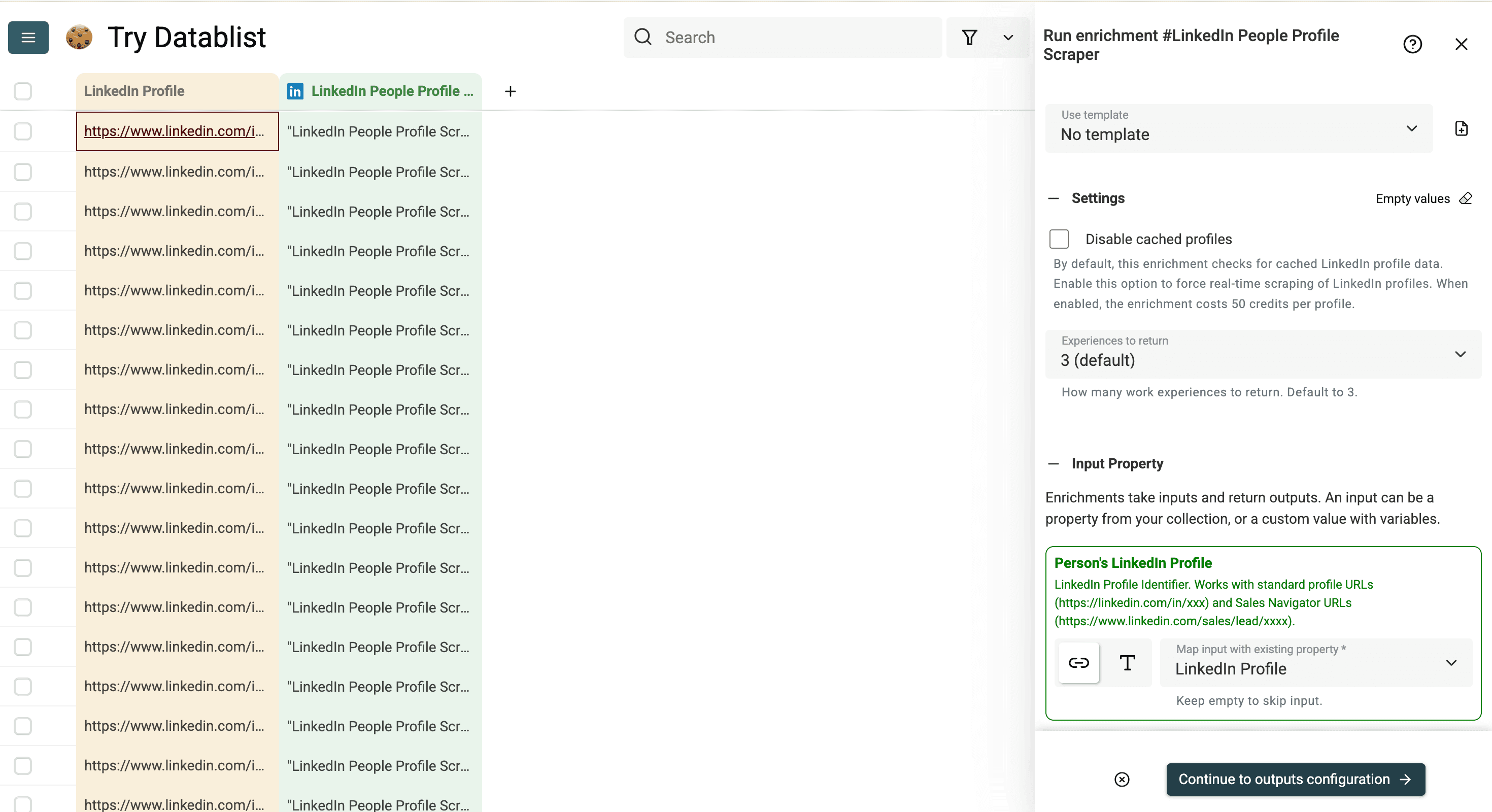Open the help question mark icon

[x=1413, y=44]
